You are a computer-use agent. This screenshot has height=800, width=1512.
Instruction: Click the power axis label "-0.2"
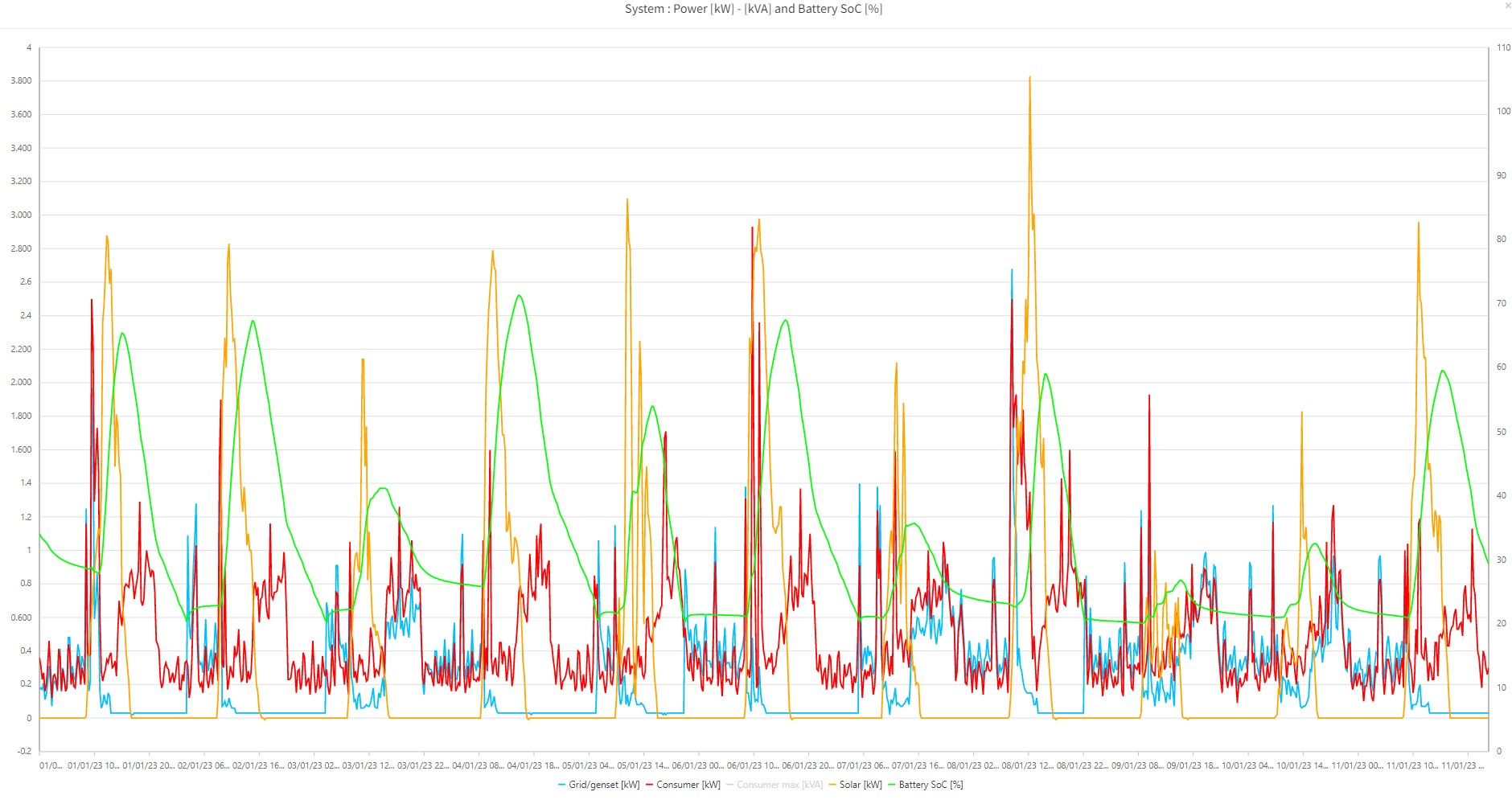click(x=25, y=751)
